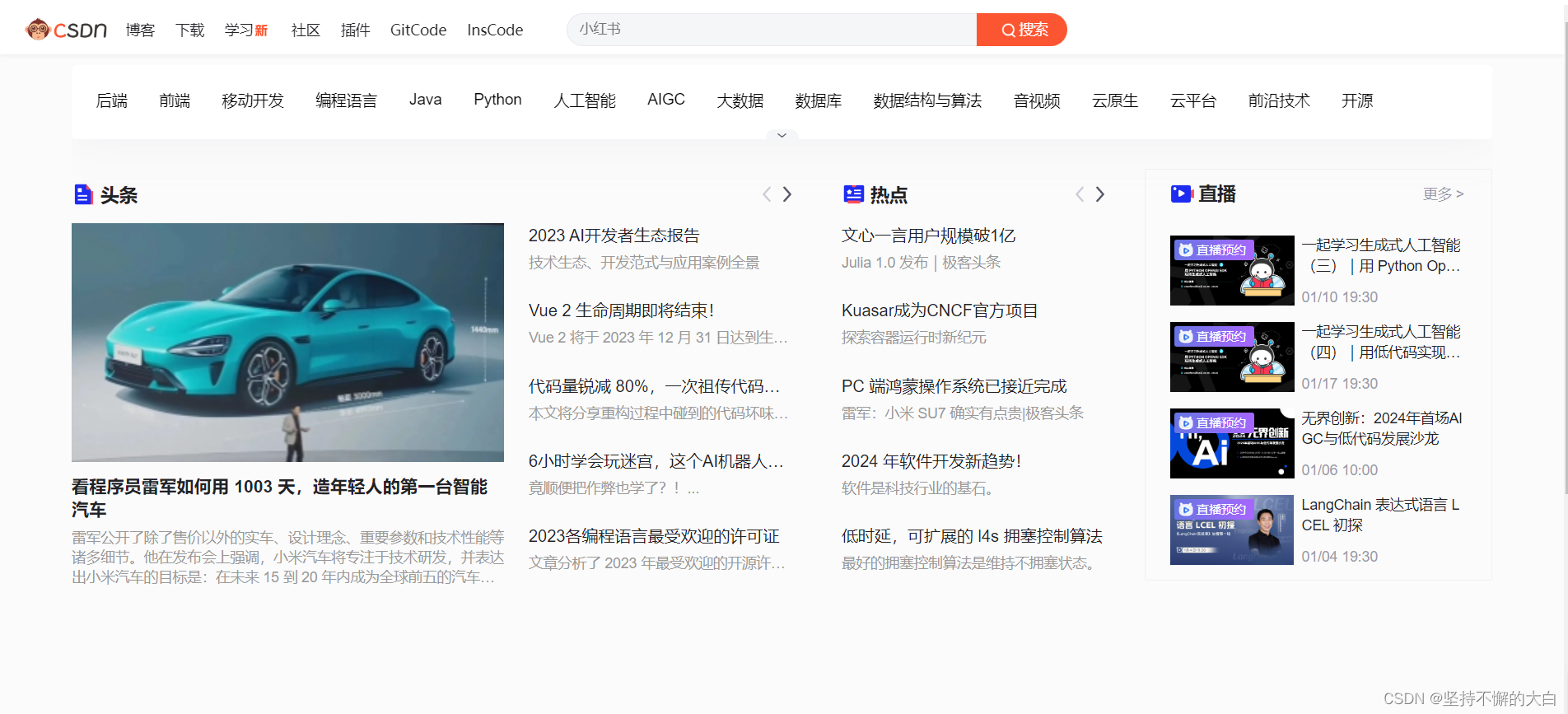This screenshot has width=1568, height=714.
Task: Open 代码量锐减 80% article
Action: (x=654, y=386)
